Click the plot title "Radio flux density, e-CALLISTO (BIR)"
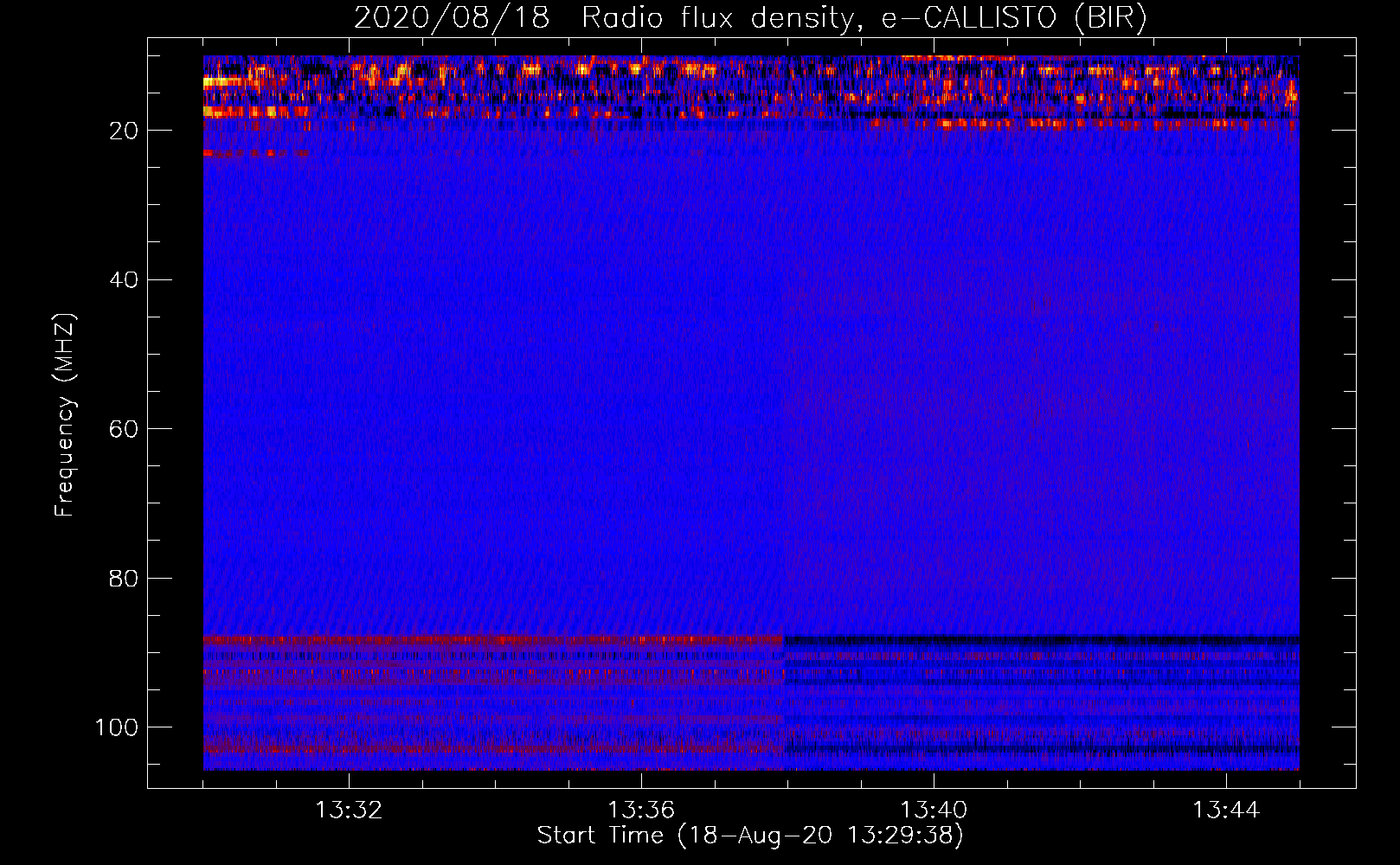The width and height of the screenshot is (1400, 865). [x=864, y=18]
